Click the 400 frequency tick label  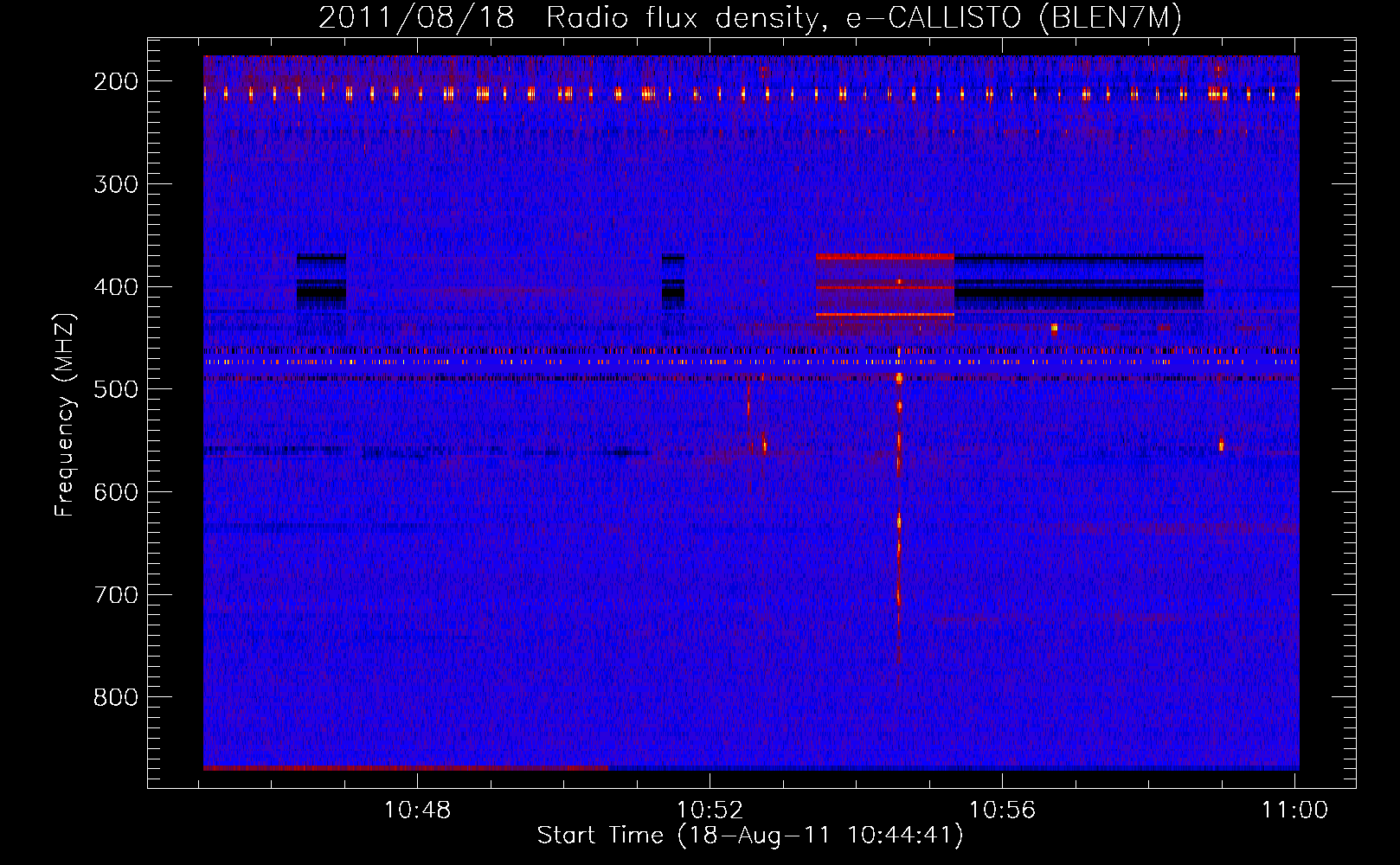pyautogui.click(x=116, y=287)
